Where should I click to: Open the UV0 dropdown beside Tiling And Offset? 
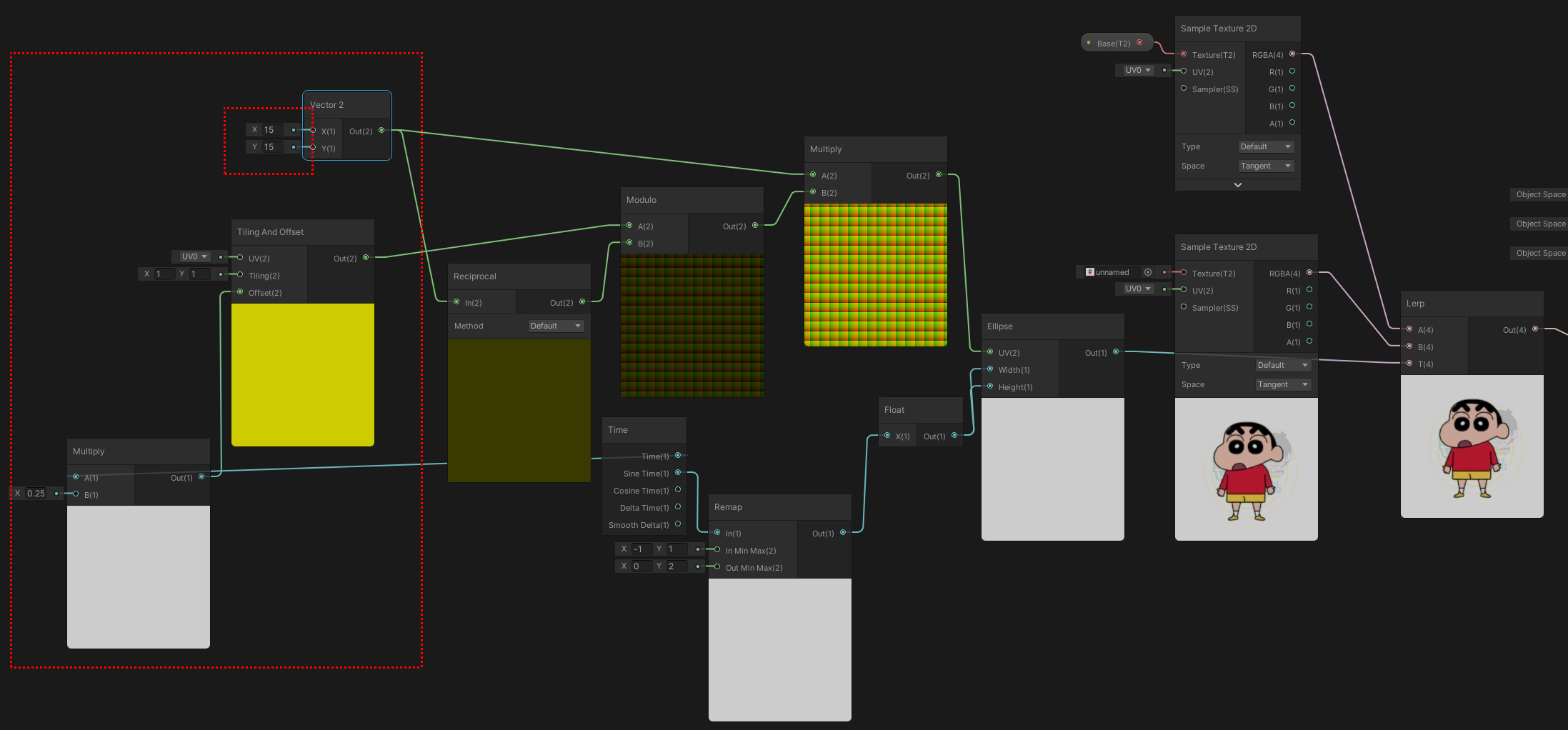pyautogui.click(x=194, y=256)
